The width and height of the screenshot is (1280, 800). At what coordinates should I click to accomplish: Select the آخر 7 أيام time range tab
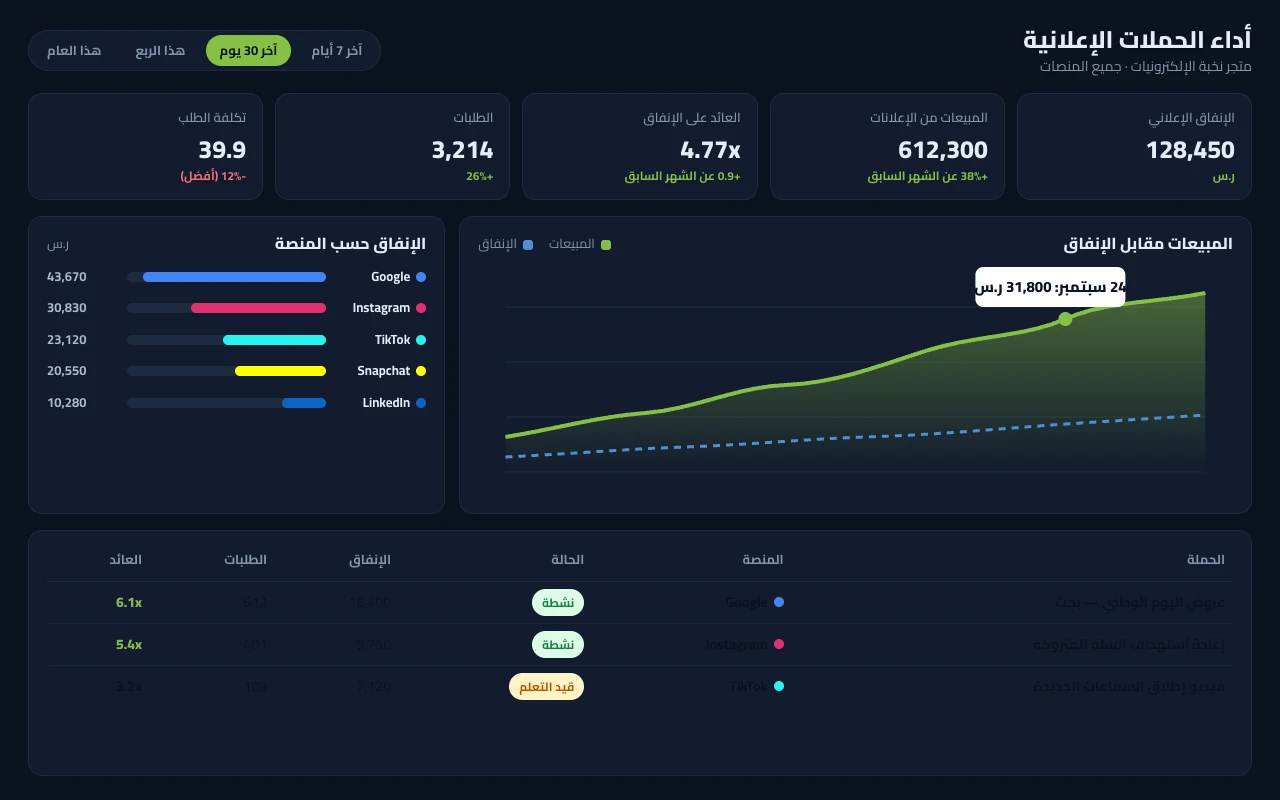336,51
